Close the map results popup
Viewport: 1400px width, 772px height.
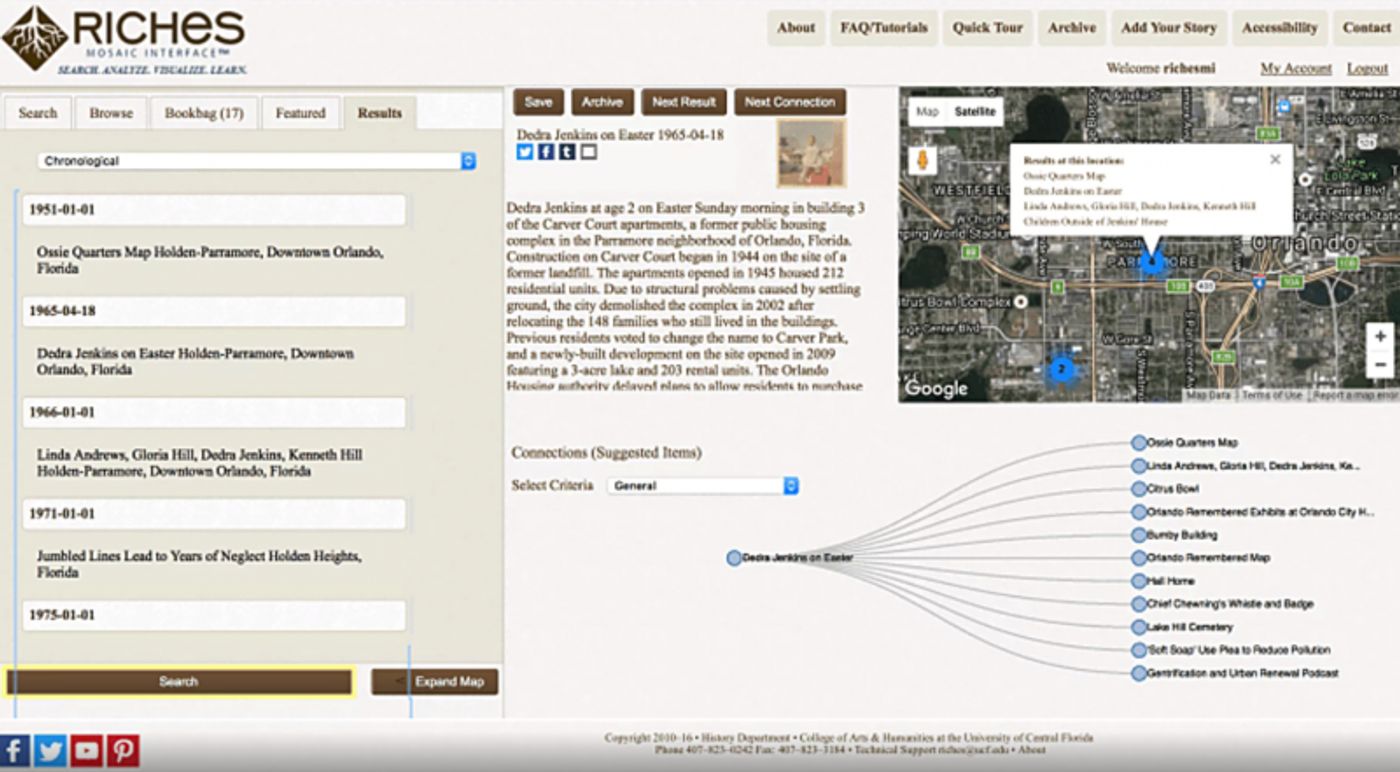coord(1275,159)
